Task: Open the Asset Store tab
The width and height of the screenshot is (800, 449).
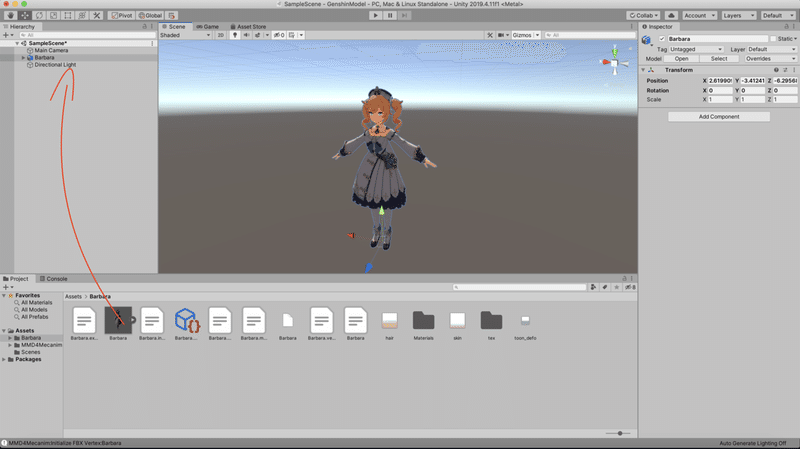Action: (248, 27)
